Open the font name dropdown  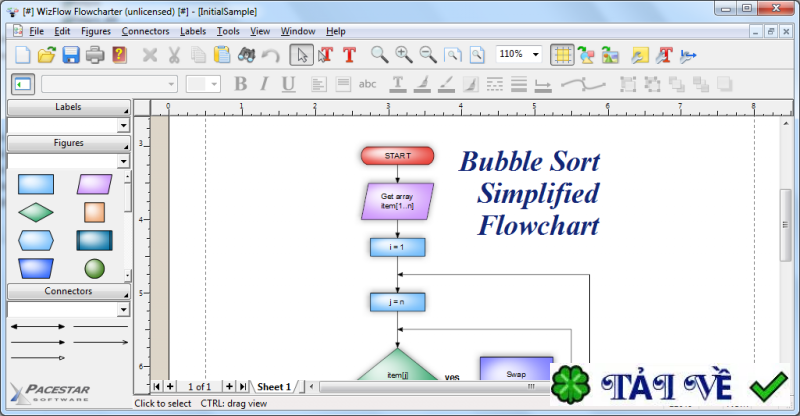[x=171, y=84]
